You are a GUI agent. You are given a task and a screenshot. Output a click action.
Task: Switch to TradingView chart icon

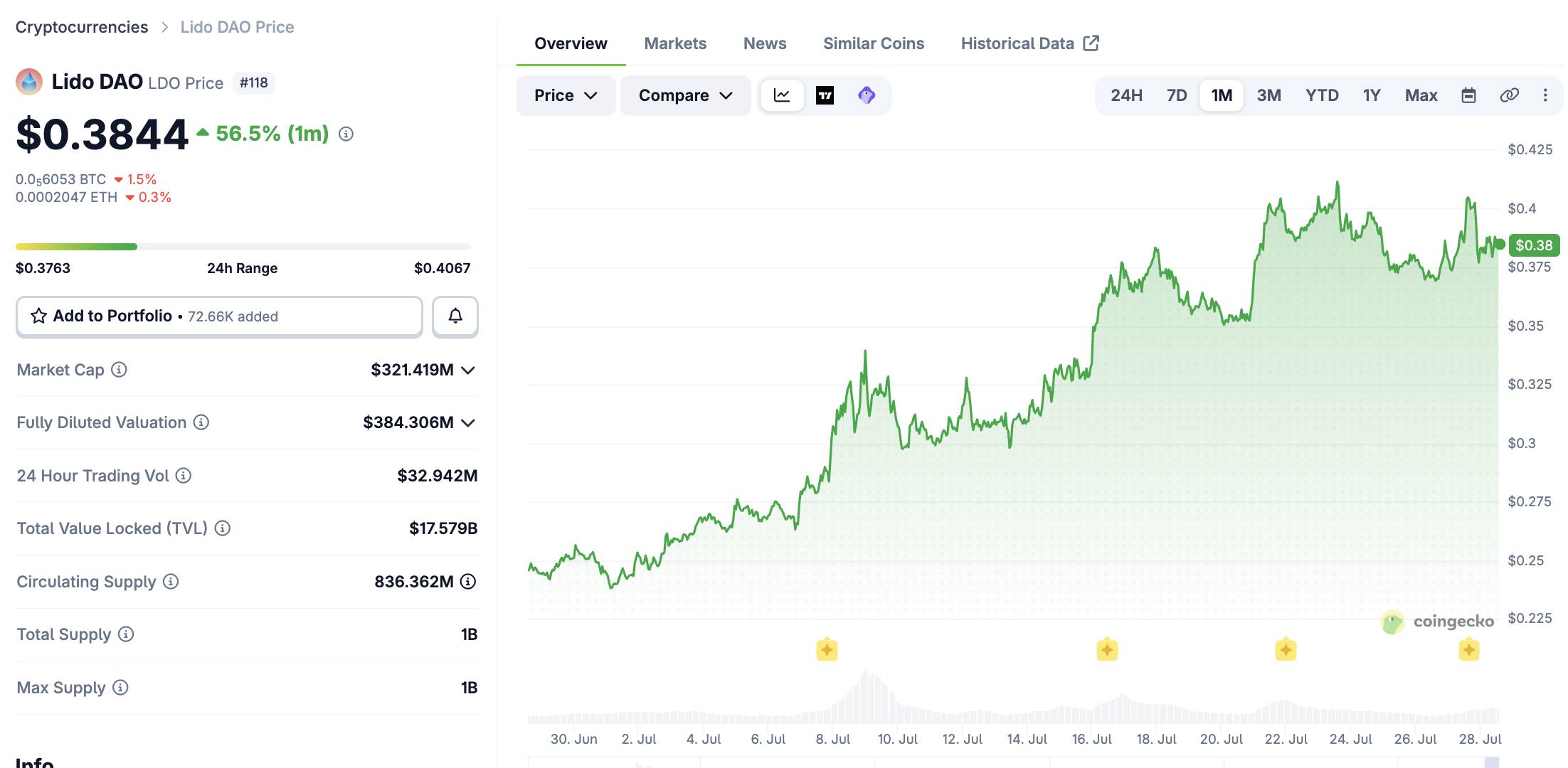click(825, 95)
